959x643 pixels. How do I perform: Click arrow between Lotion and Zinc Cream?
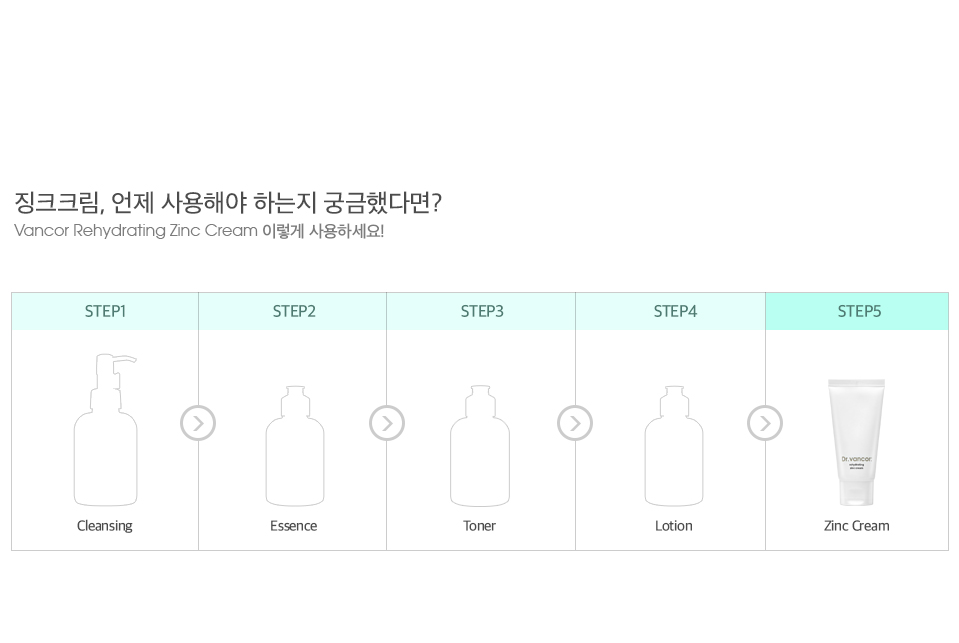click(765, 423)
